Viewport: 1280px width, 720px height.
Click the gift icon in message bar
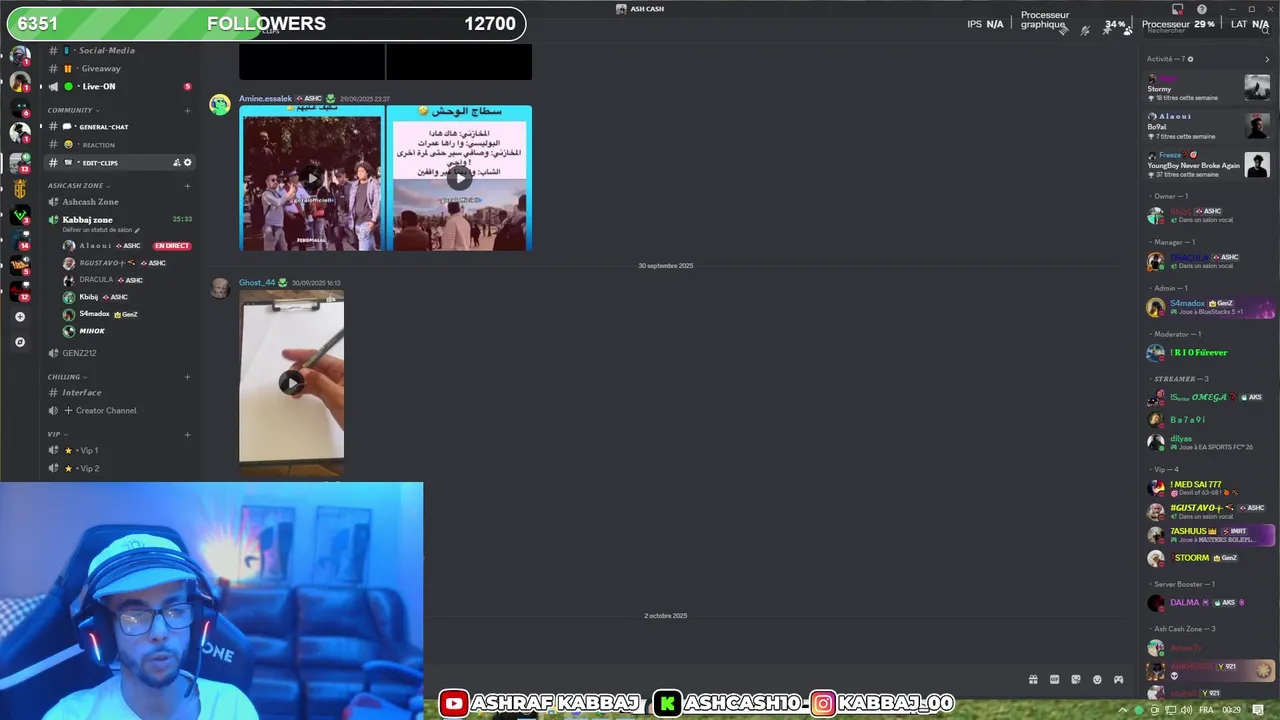tap(1033, 680)
